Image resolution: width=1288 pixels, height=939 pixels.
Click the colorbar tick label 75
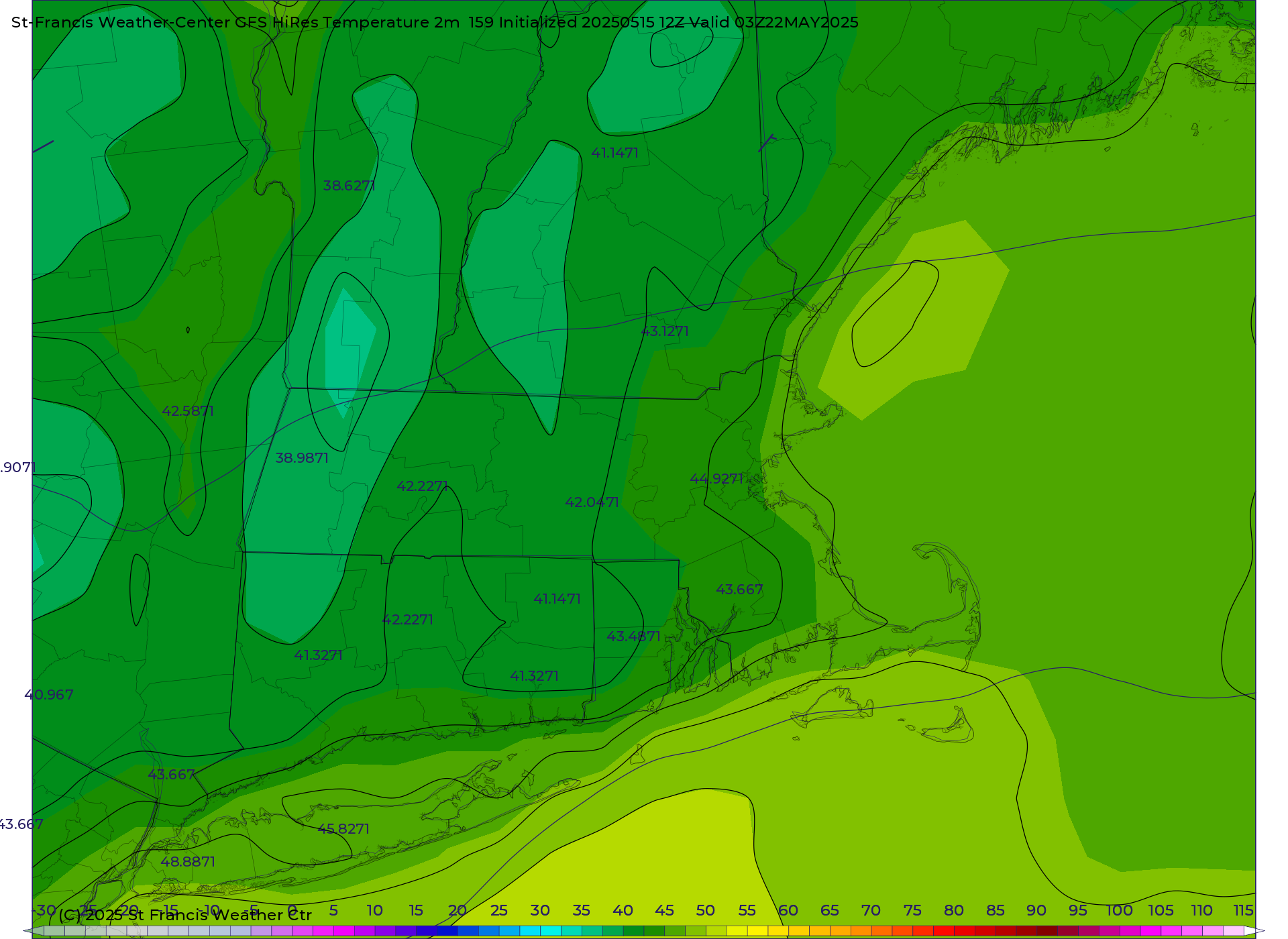912,911
